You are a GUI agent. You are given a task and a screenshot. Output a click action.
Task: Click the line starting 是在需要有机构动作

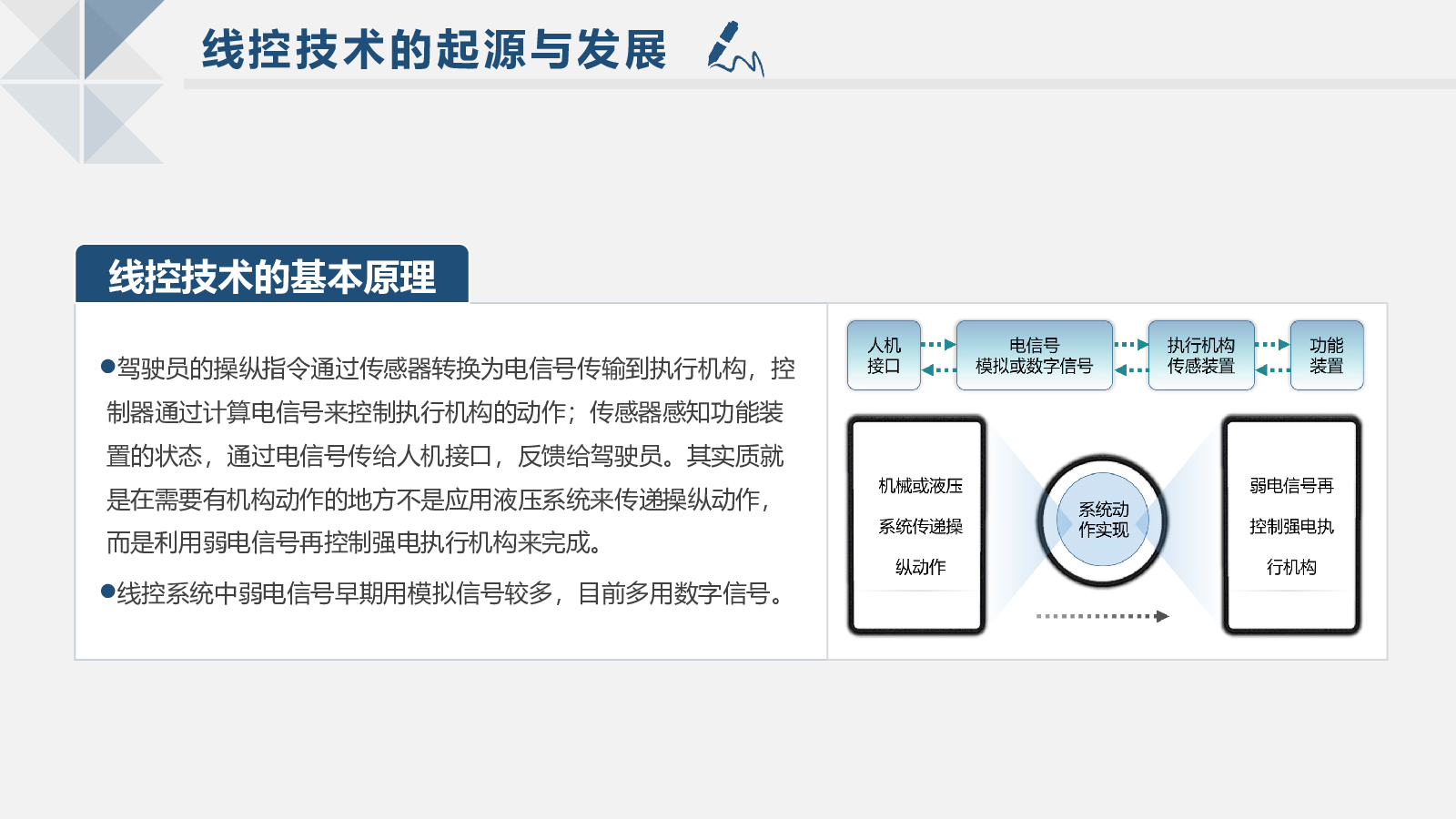coord(439,500)
